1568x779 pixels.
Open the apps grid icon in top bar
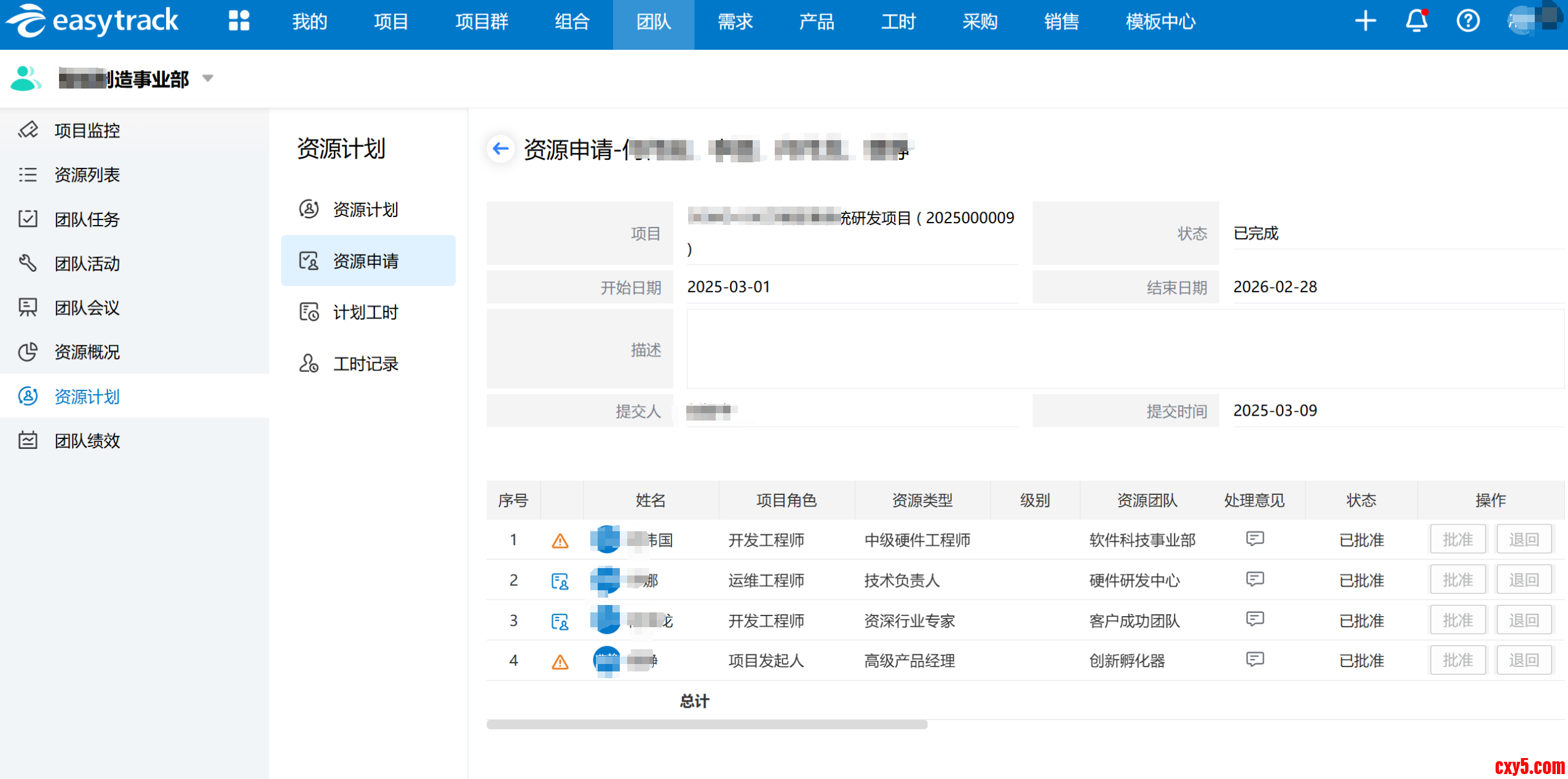(239, 21)
